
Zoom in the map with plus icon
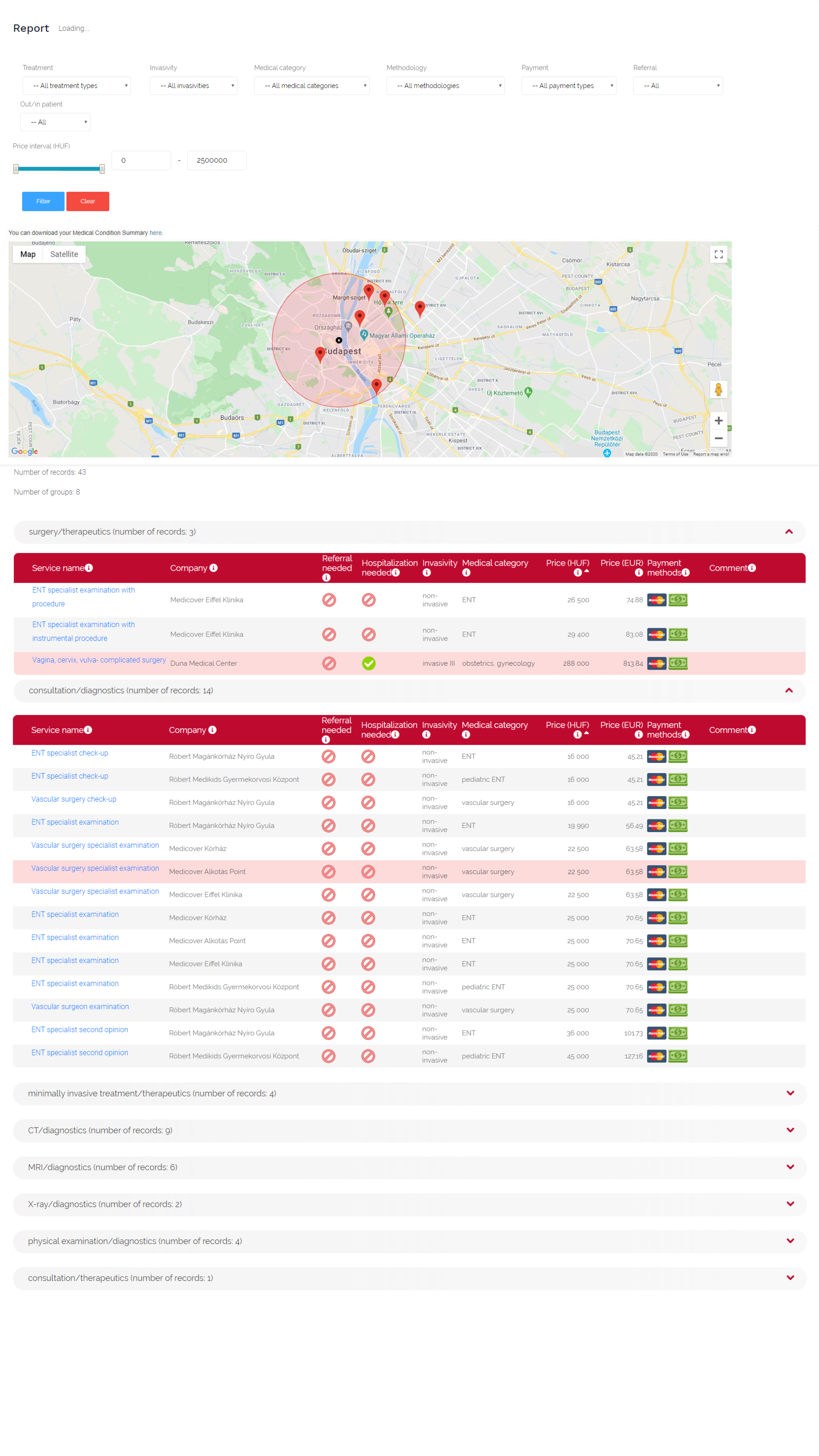(x=719, y=420)
